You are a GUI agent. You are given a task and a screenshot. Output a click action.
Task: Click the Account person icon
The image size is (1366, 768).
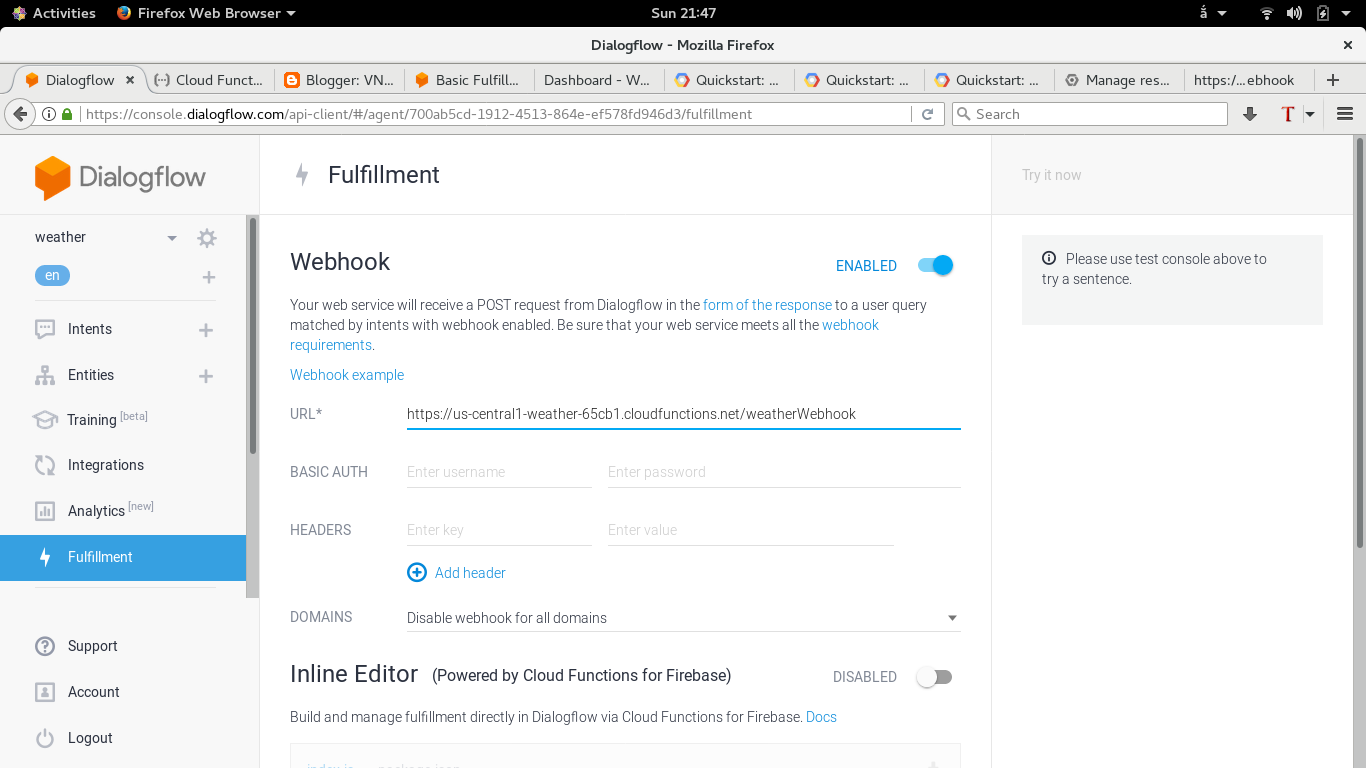point(45,692)
